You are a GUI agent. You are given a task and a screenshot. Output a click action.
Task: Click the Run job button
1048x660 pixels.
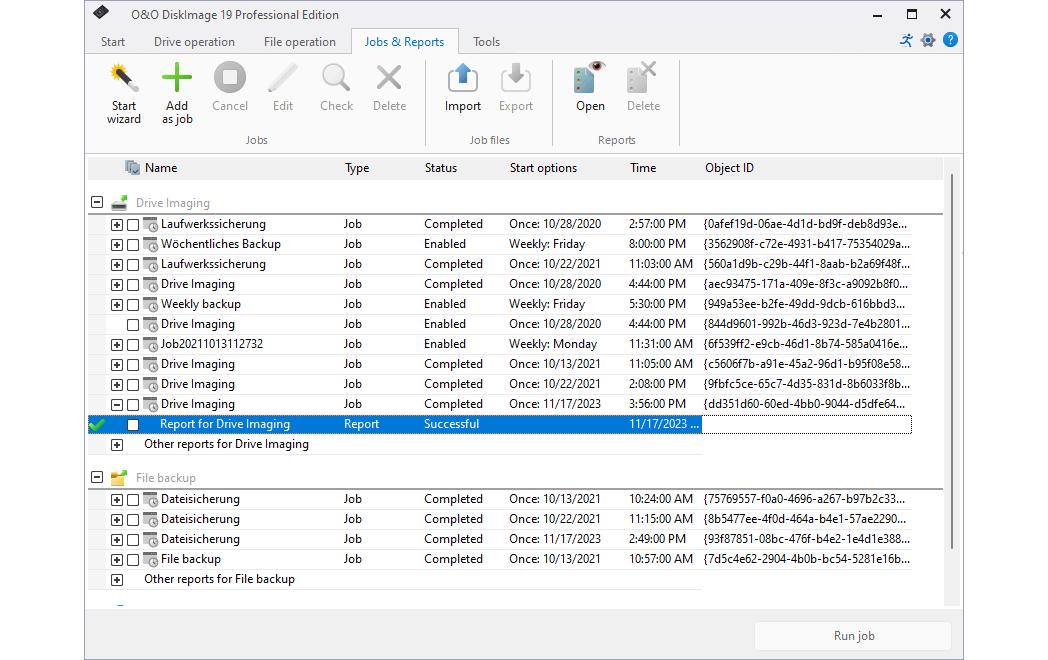coord(854,636)
